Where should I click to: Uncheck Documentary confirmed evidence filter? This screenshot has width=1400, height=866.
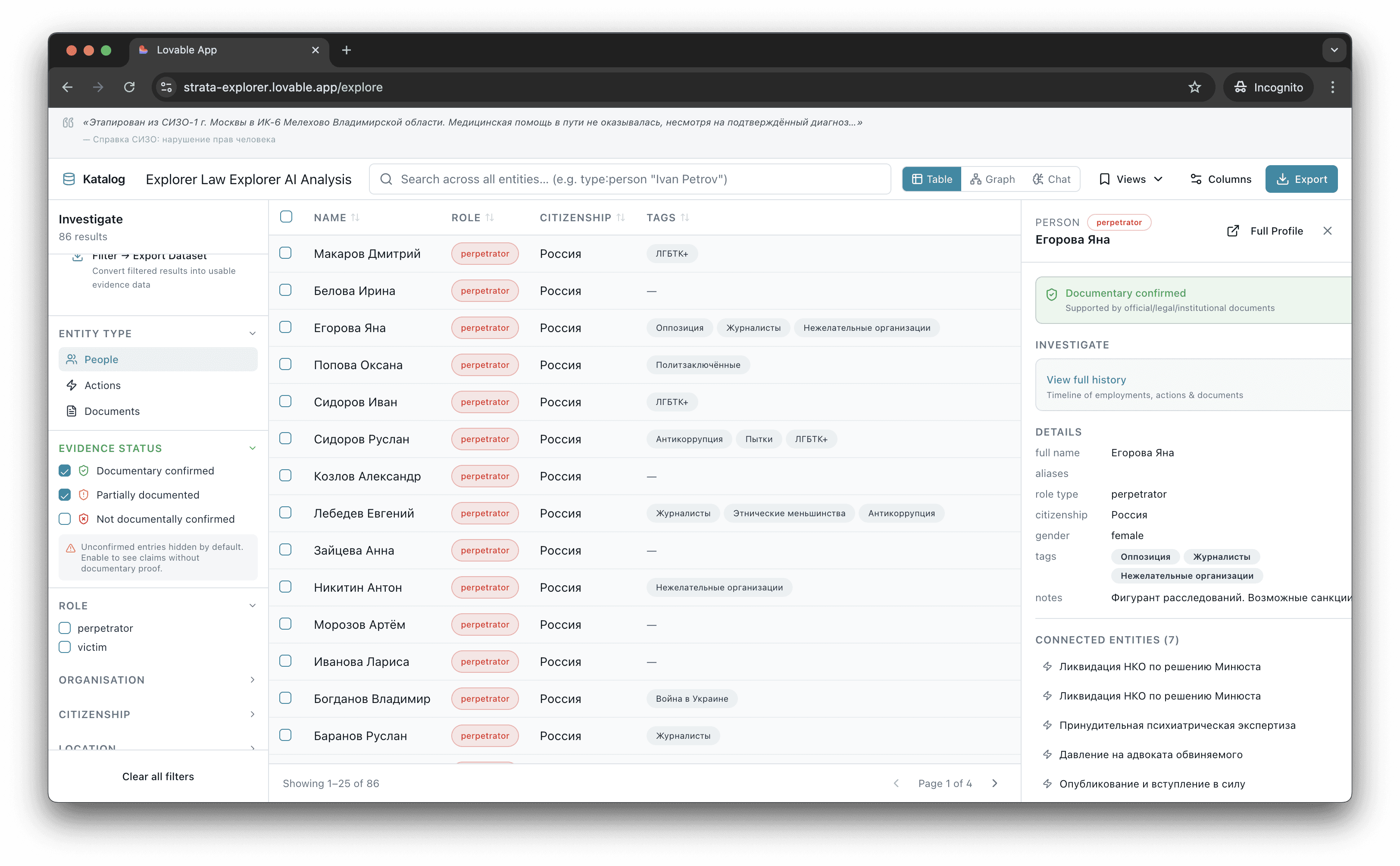[65, 471]
